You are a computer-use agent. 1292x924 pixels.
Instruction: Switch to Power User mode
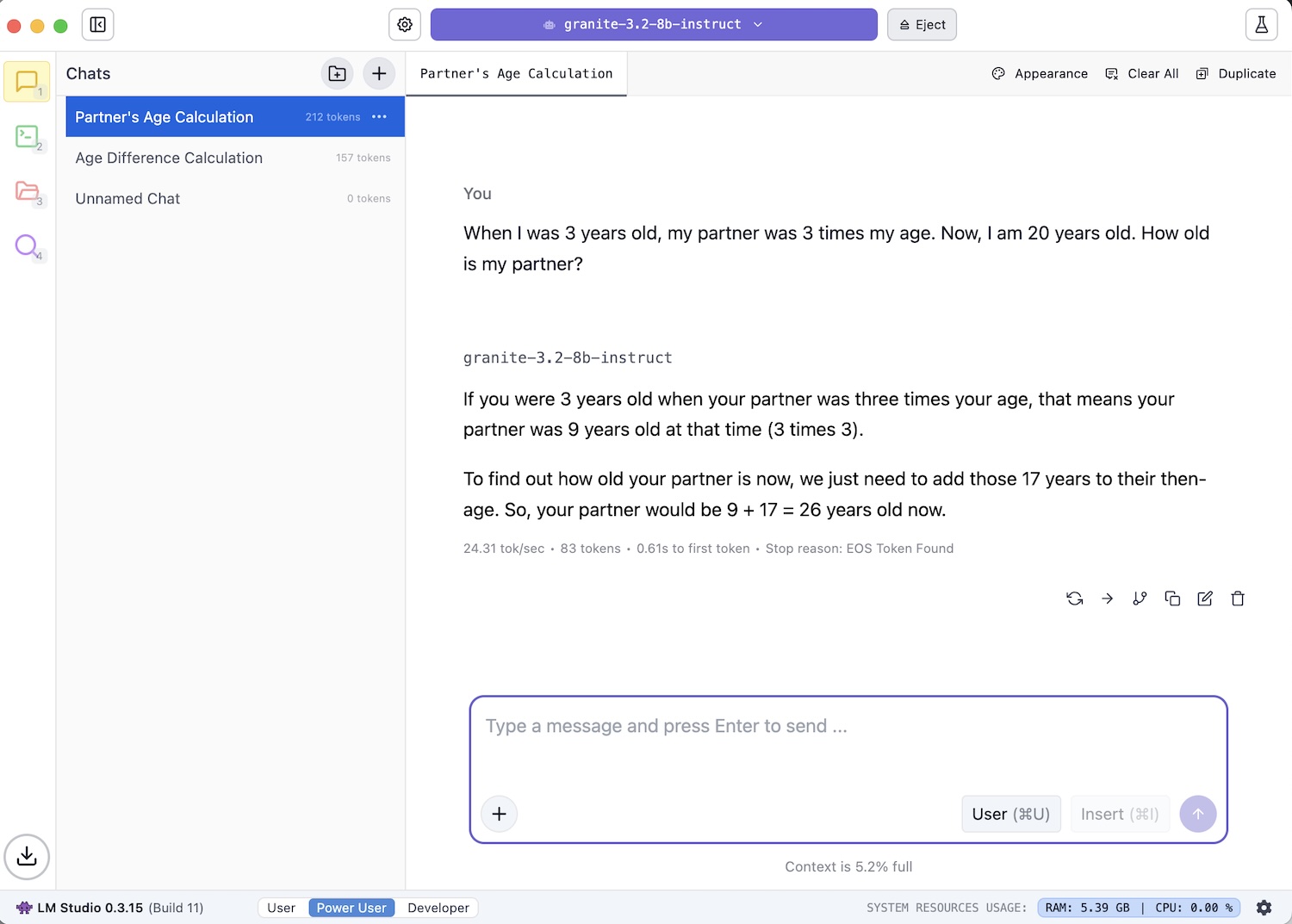[351, 908]
